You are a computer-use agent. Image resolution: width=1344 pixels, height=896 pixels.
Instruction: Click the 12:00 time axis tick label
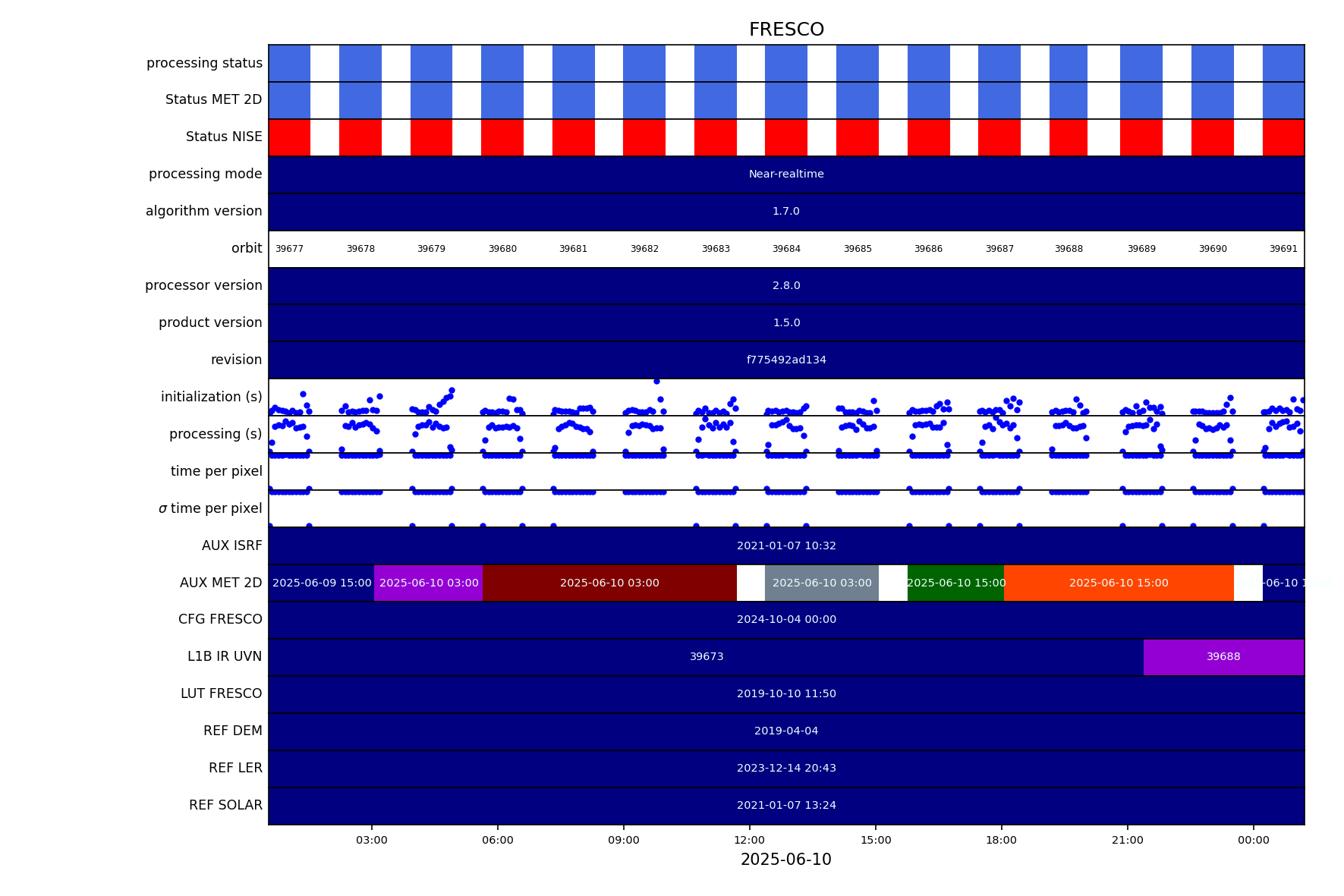749,840
